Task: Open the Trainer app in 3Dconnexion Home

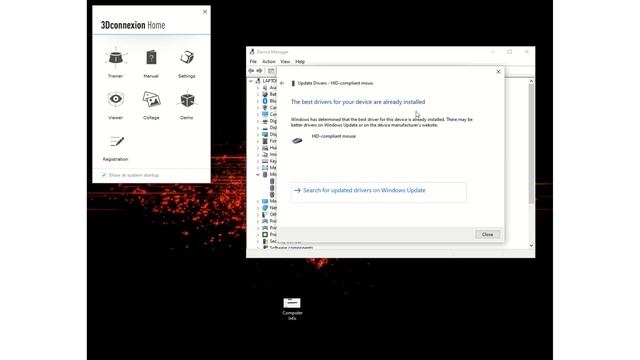Action: coord(116,63)
